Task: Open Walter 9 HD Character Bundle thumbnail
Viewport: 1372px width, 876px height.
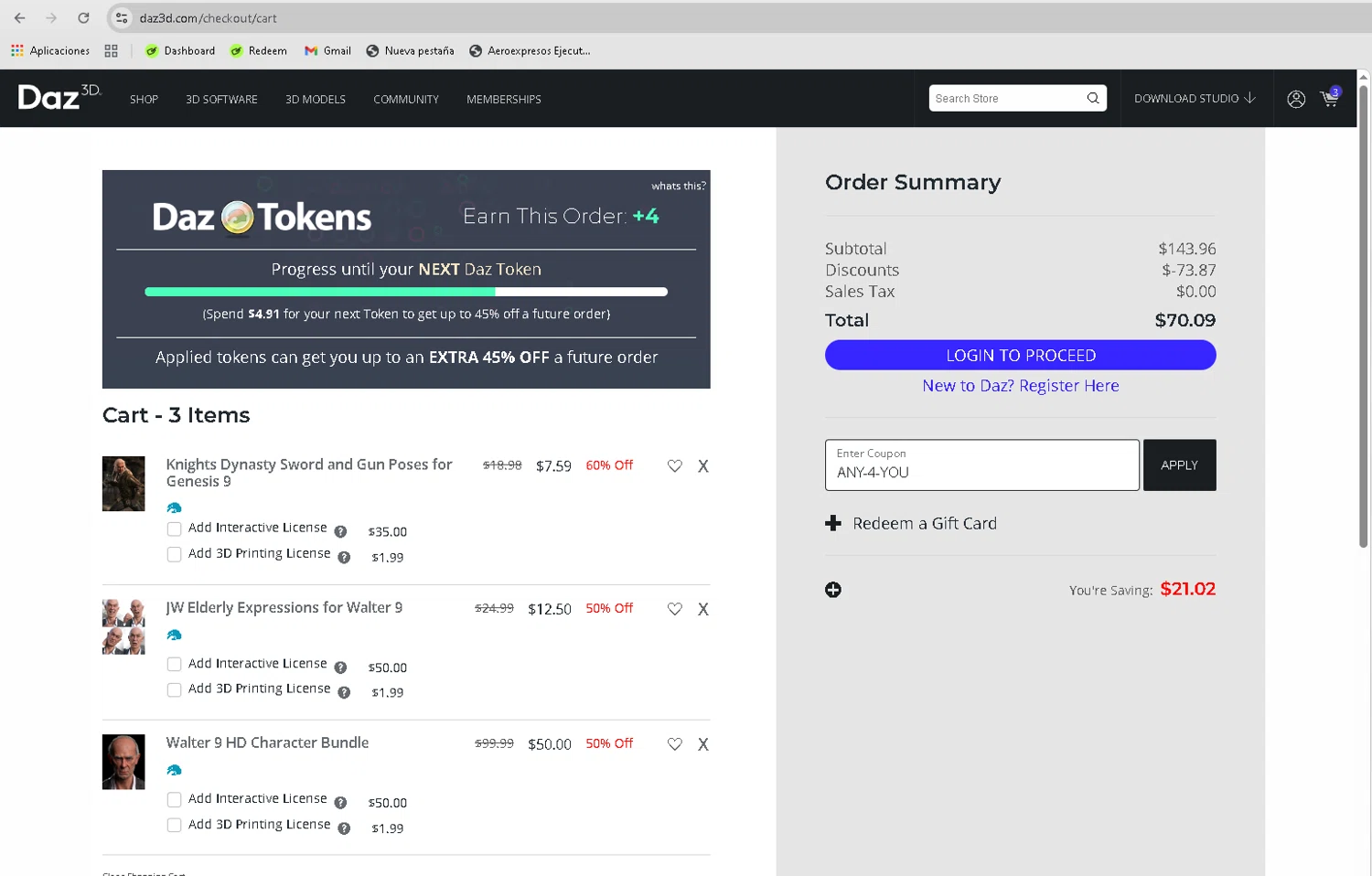Action: coord(123,762)
